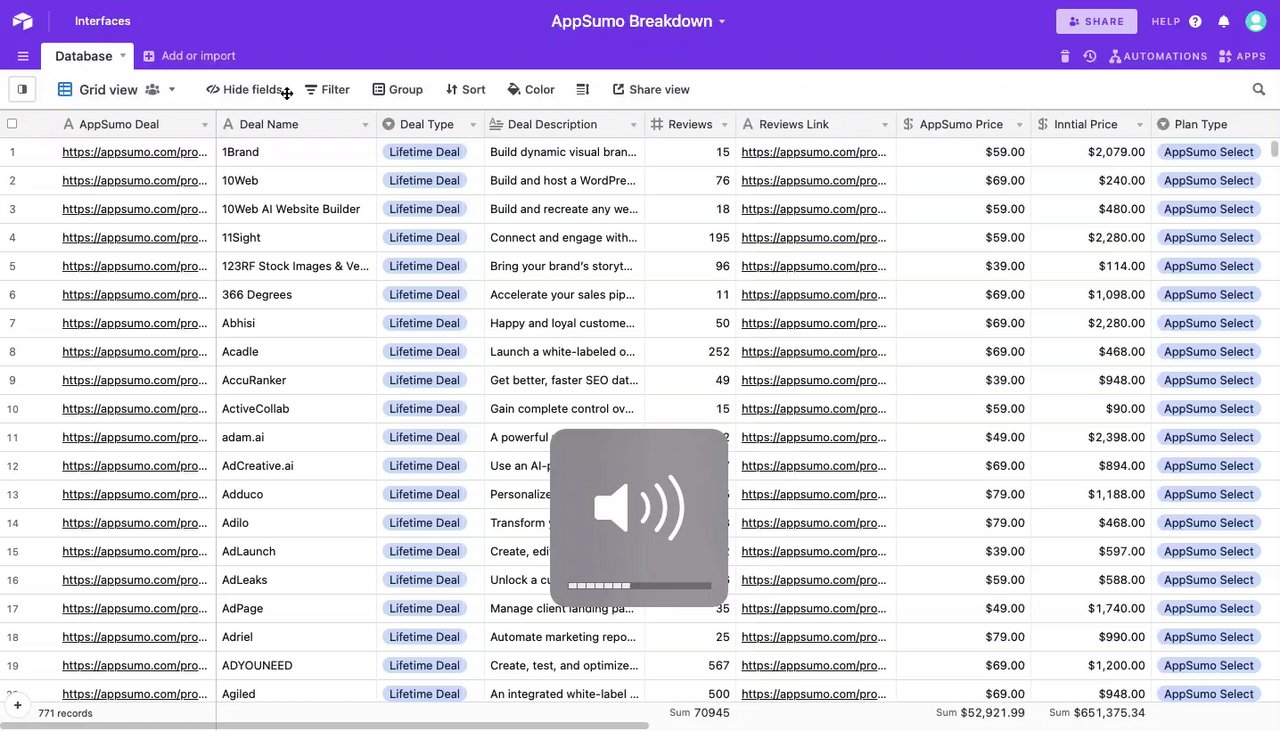Click the Airtable home logo icon
This screenshot has width=1280, height=731.
[x=22, y=21]
